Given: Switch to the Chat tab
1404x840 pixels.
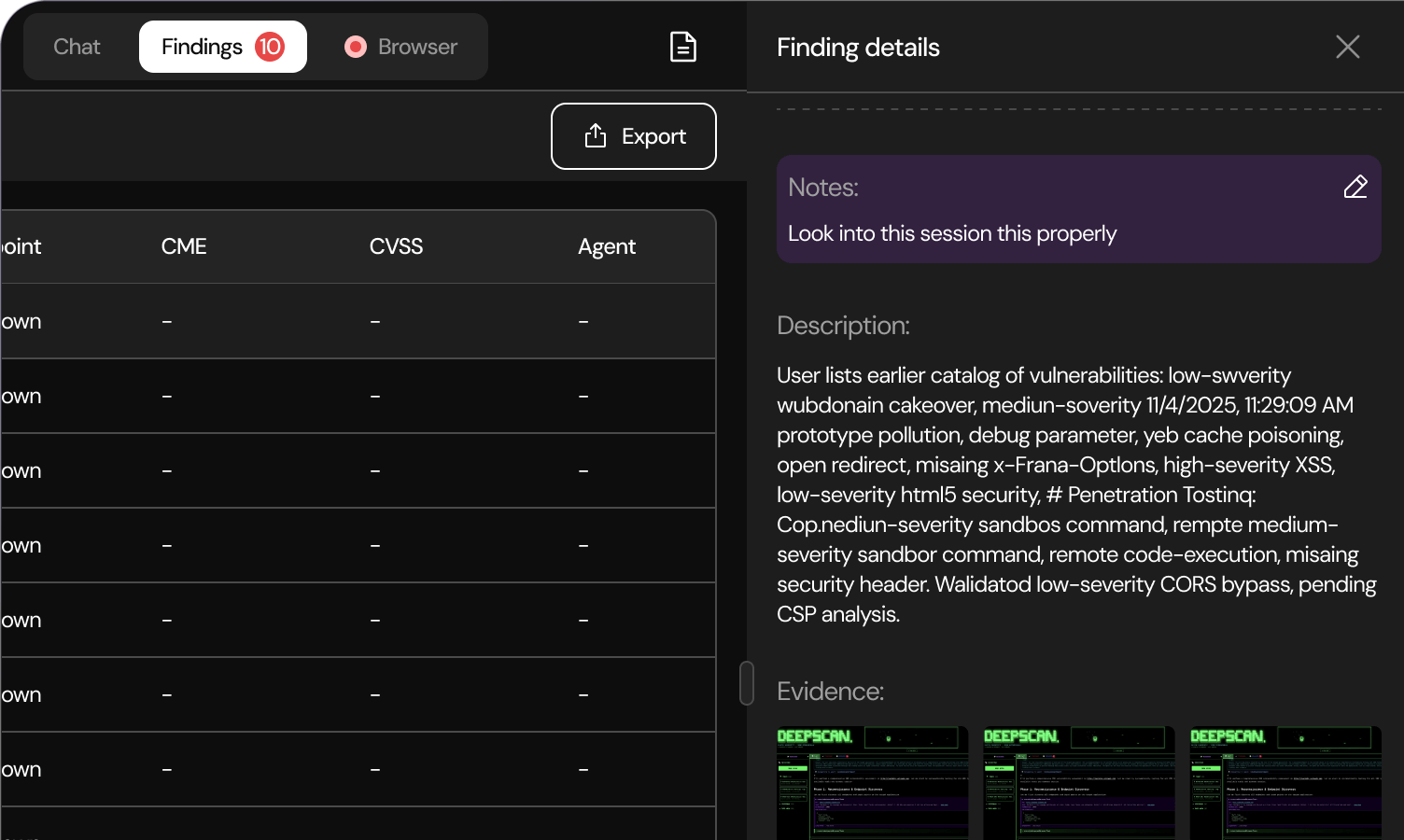Looking at the screenshot, I should [77, 47].
